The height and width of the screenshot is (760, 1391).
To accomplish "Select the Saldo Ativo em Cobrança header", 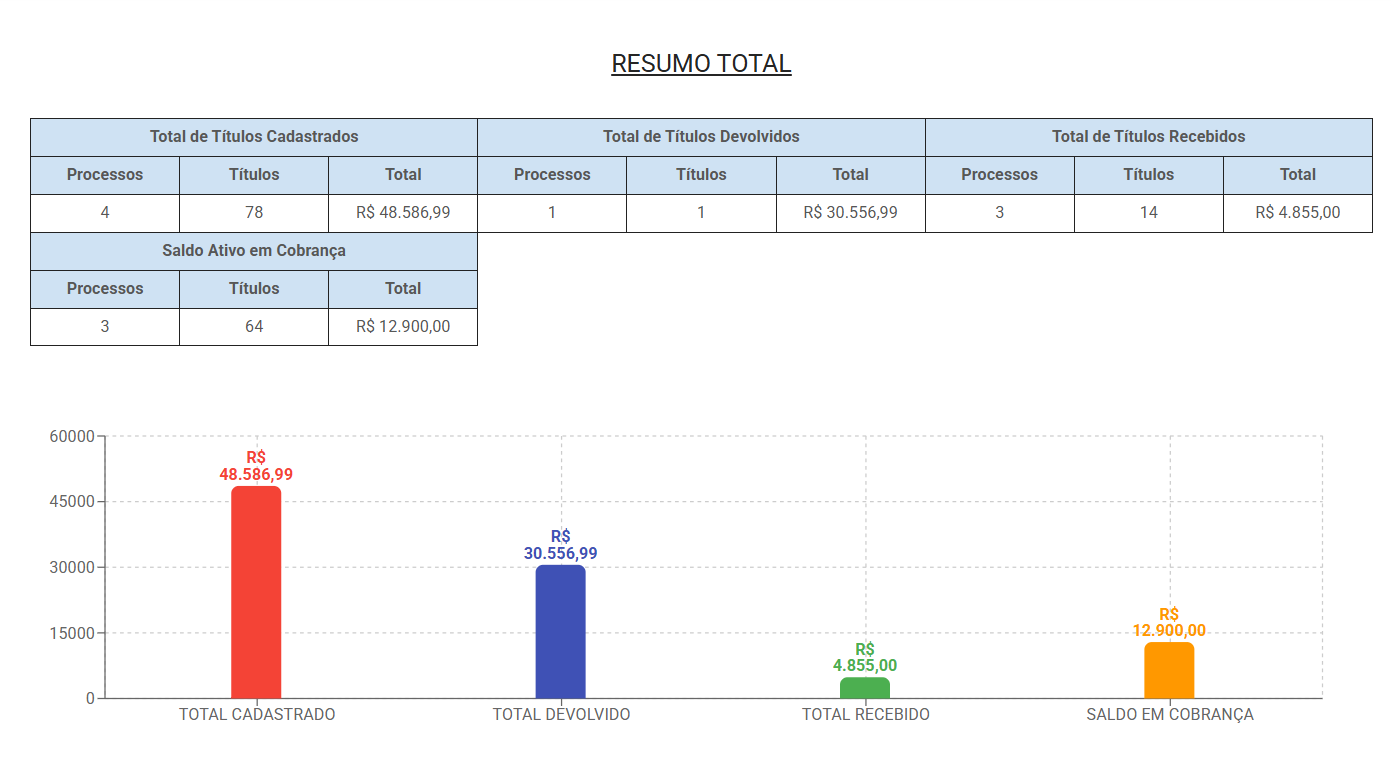I will click(254, 251).
